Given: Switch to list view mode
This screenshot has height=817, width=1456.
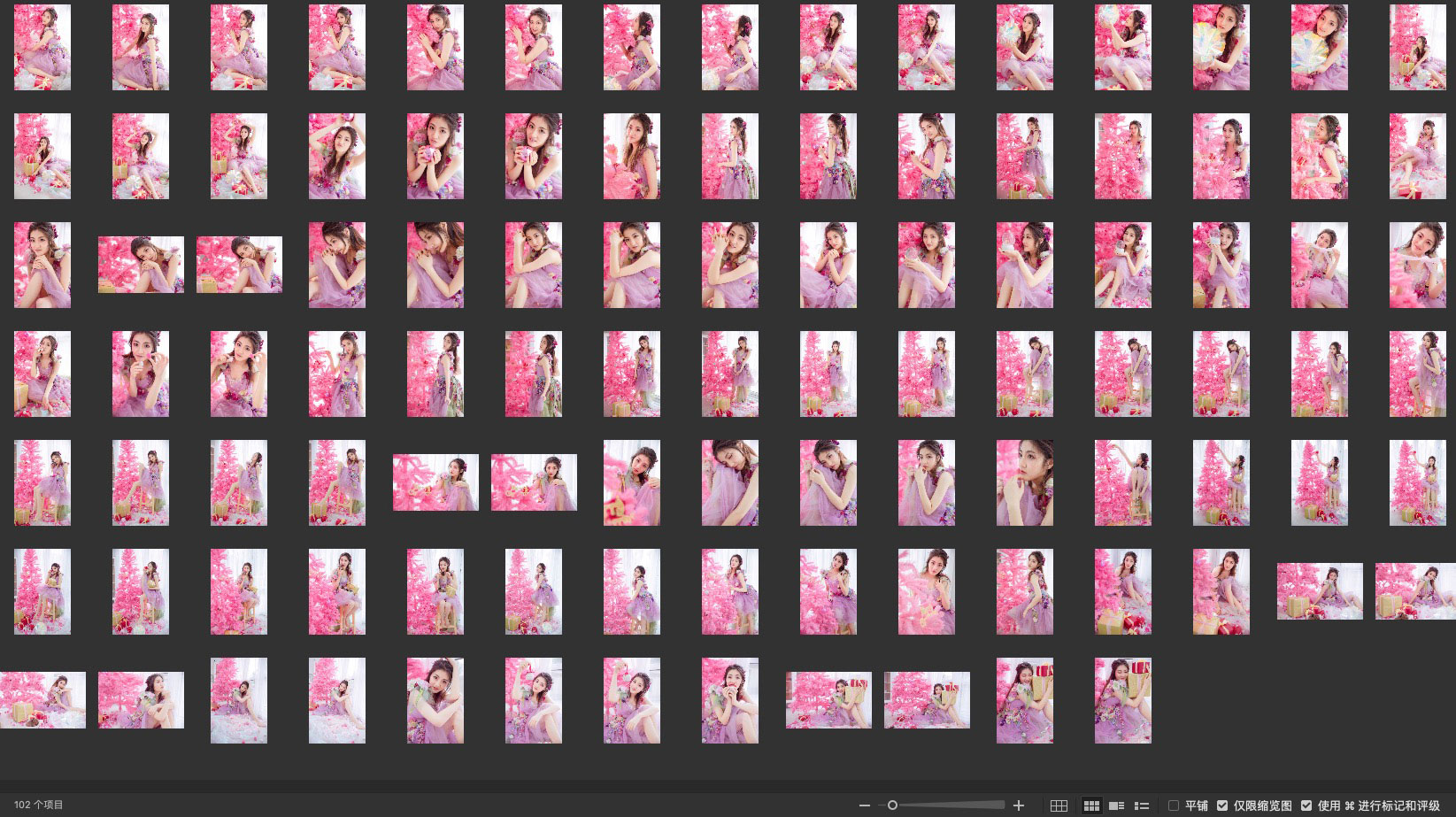Looking at the screenshot, I should pos(1142,805).
